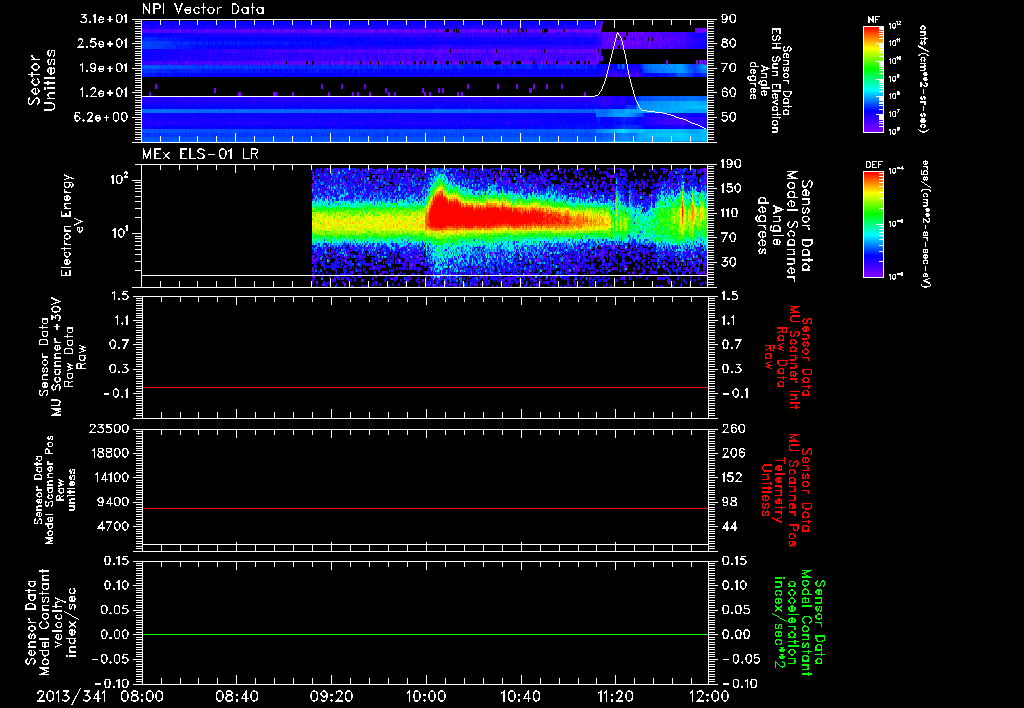Click the '50' Sun elevation tick value

tap(729, 117)
